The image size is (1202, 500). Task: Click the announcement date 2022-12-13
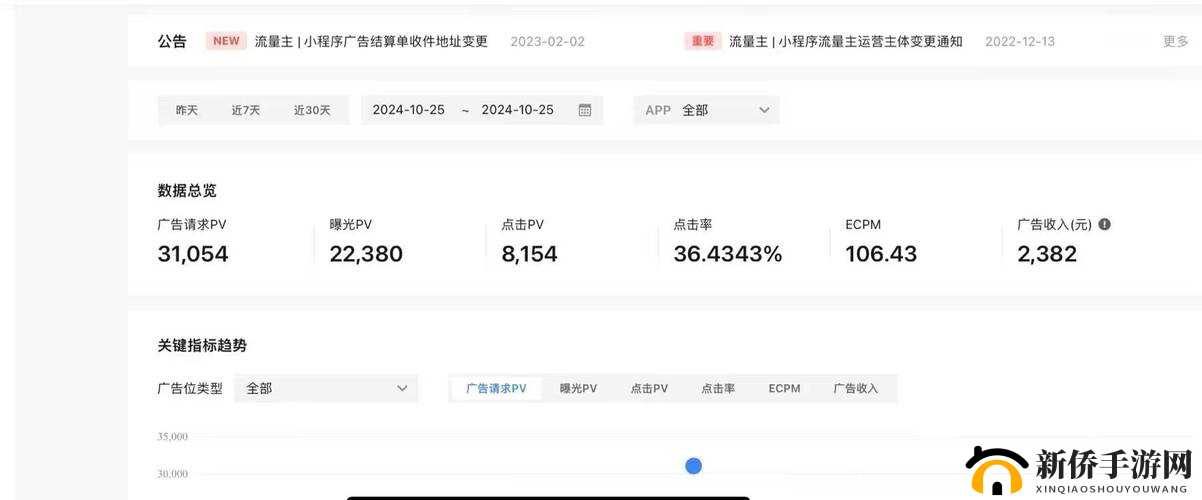point(1020,41)
